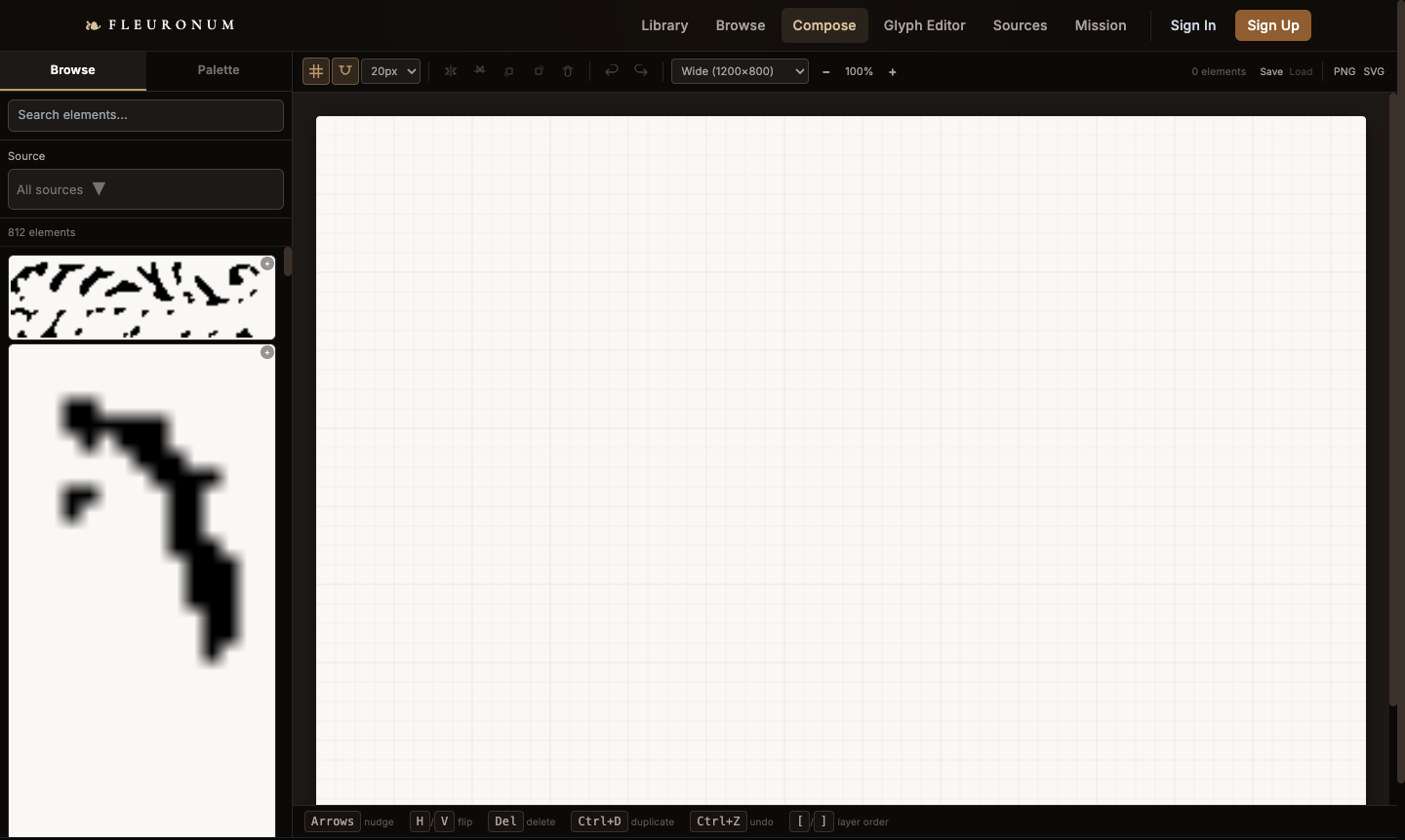Click the Ctrl+D duplicate hint

(x=599, y=821)
